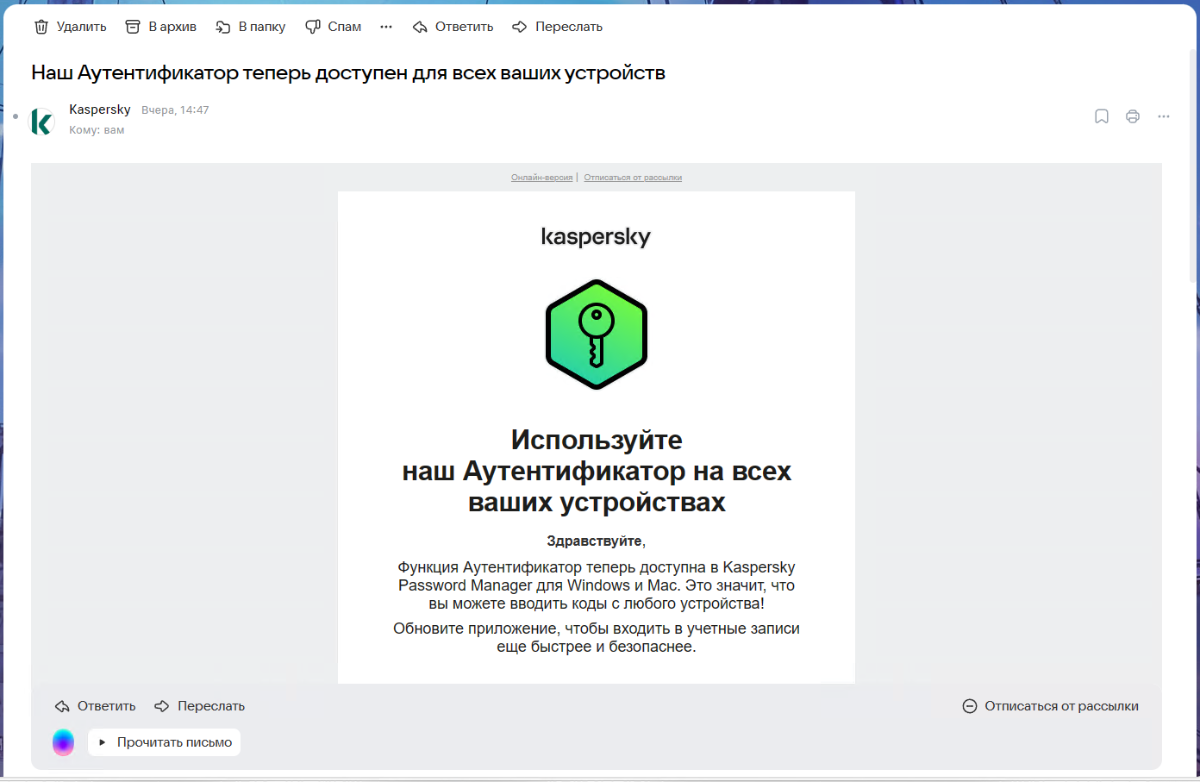
Task: Click Ответить button below the email
Action: (95, 706)
